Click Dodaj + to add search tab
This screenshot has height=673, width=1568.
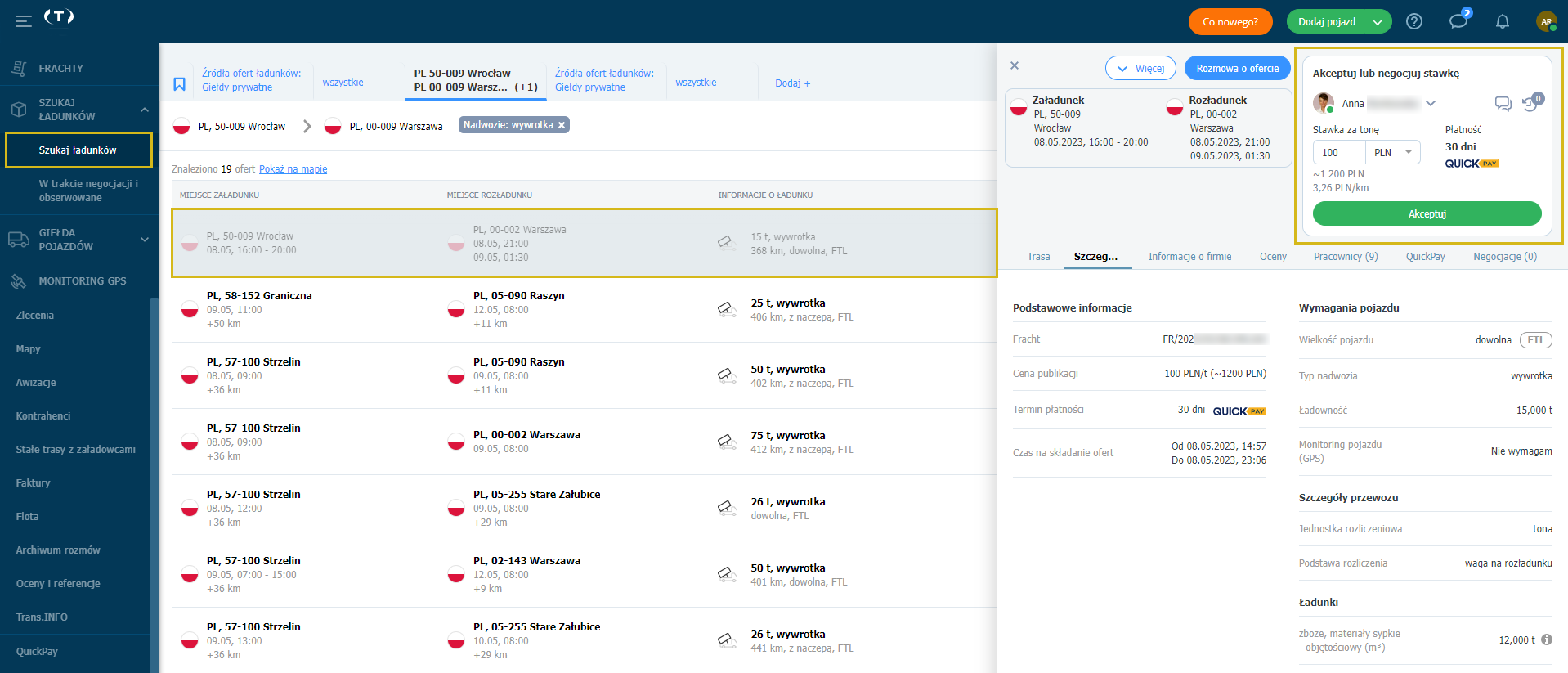(x=792, y=83)
